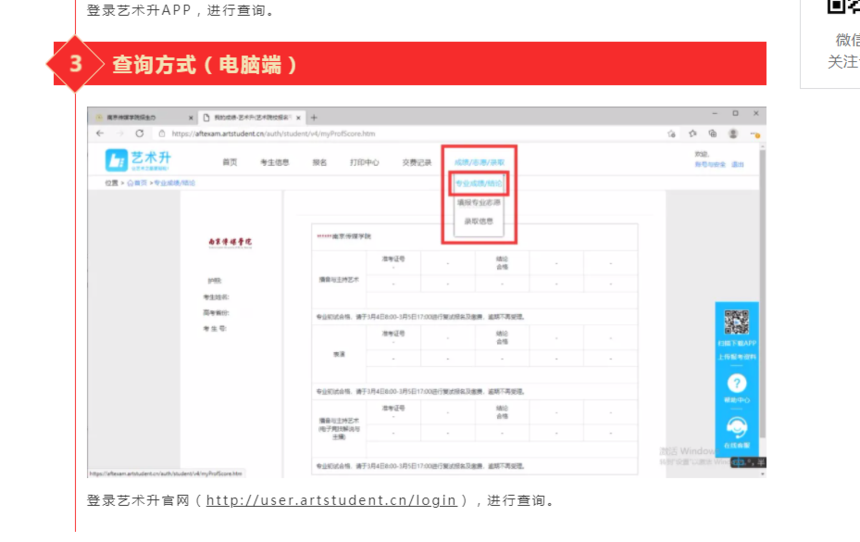Open the 成绩/志愿/录取 dropdown menu
Image resolution: width=860 pixels, height=542 pixels.
pos(479,162)
